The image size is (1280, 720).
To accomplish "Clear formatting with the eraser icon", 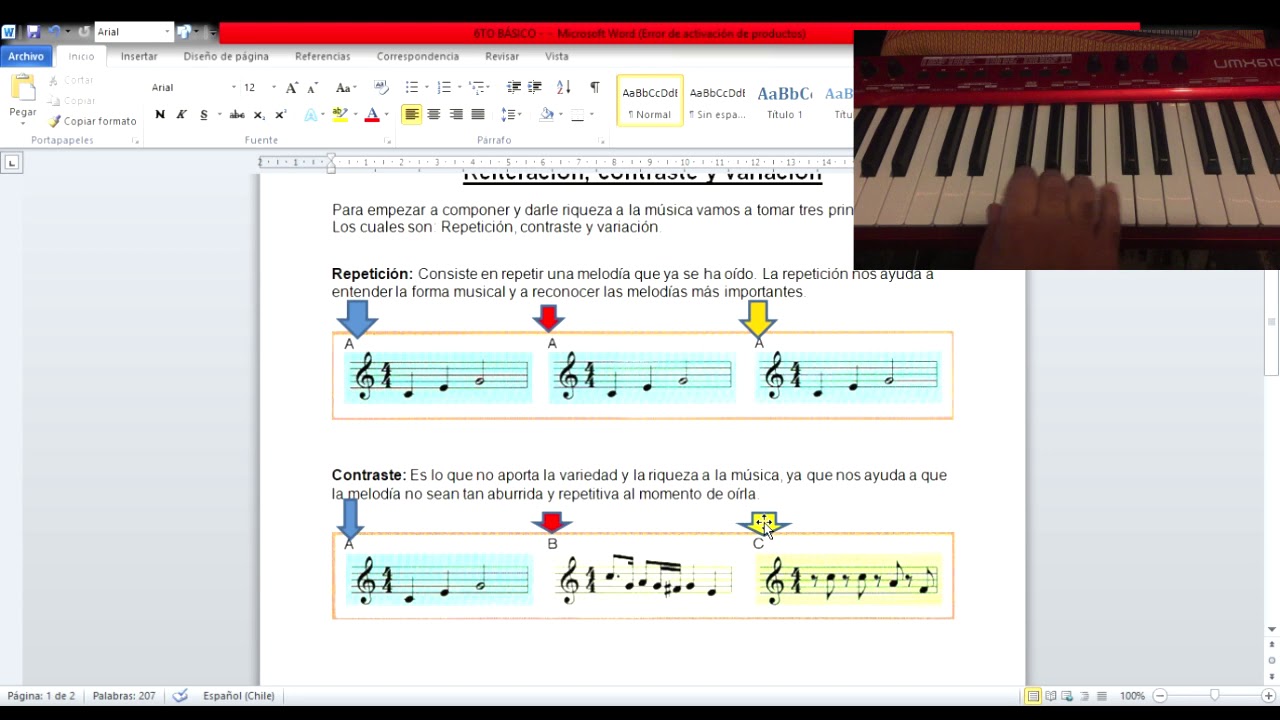I will tap(381, 88).
